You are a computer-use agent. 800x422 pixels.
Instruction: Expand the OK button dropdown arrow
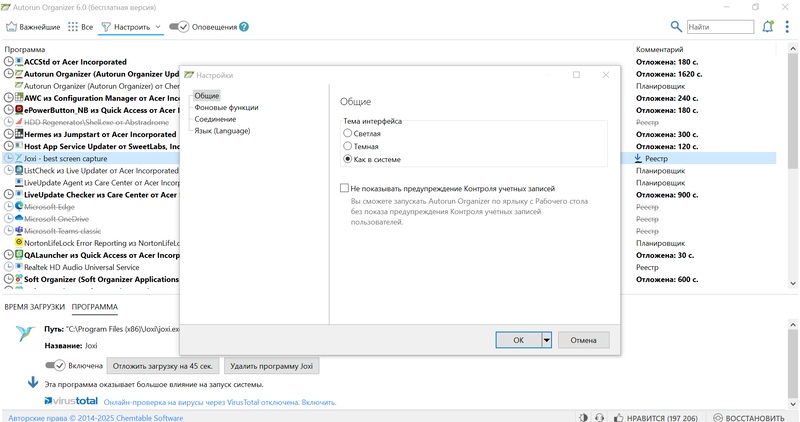[x=547, y=340]
